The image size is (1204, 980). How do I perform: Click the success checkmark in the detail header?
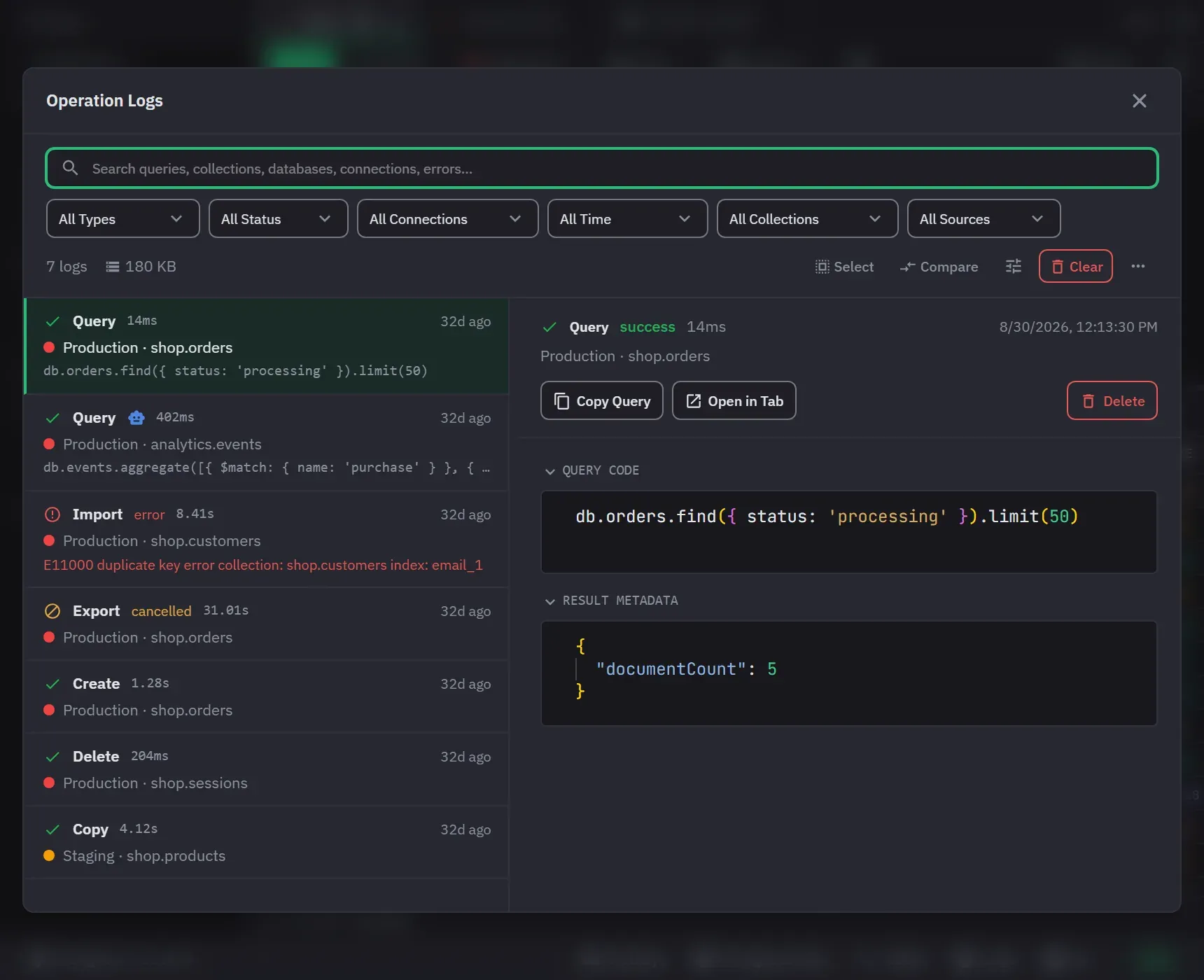click(x=550, y=327)
